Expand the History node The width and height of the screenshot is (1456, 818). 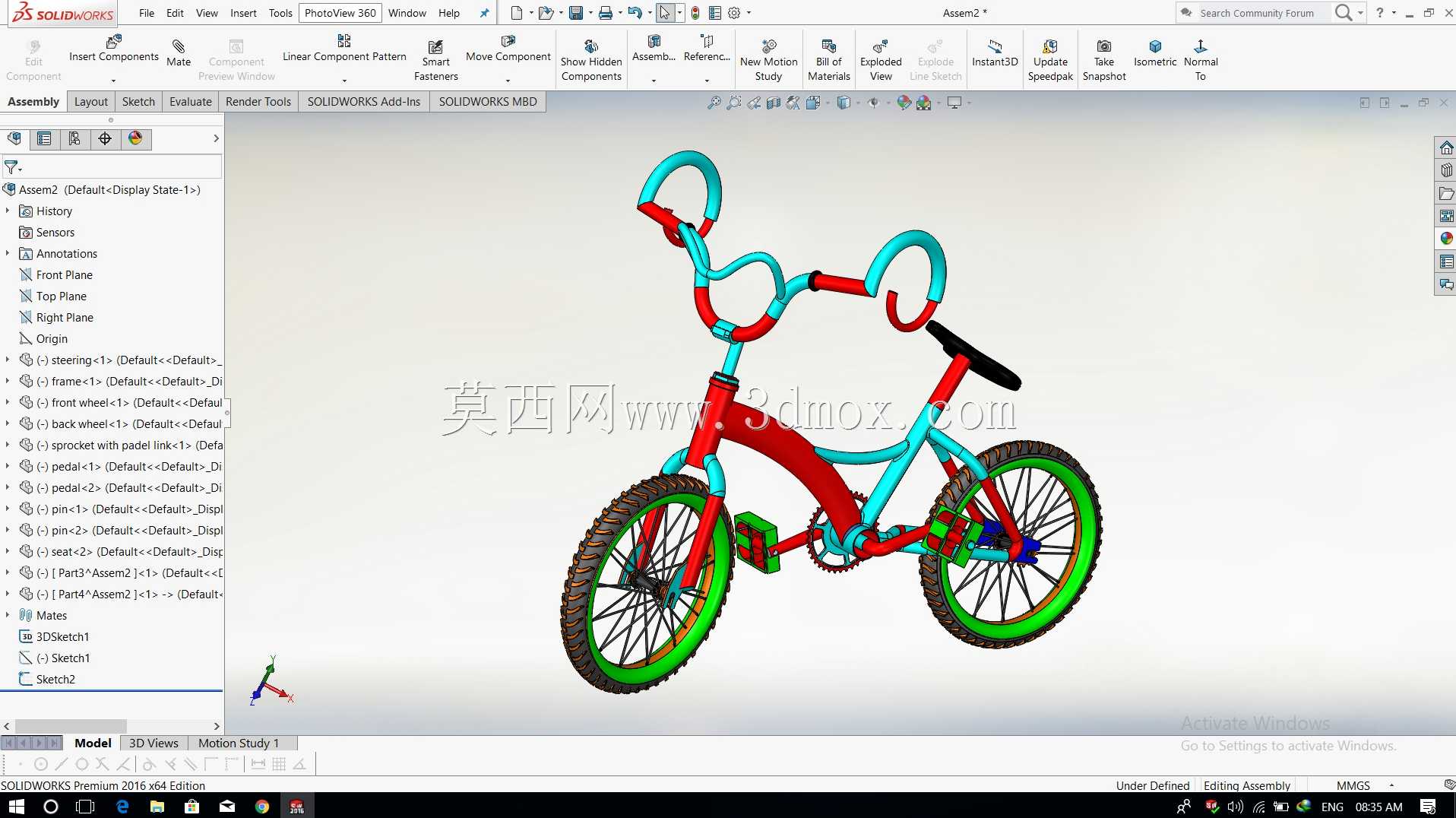coord(8,211)
